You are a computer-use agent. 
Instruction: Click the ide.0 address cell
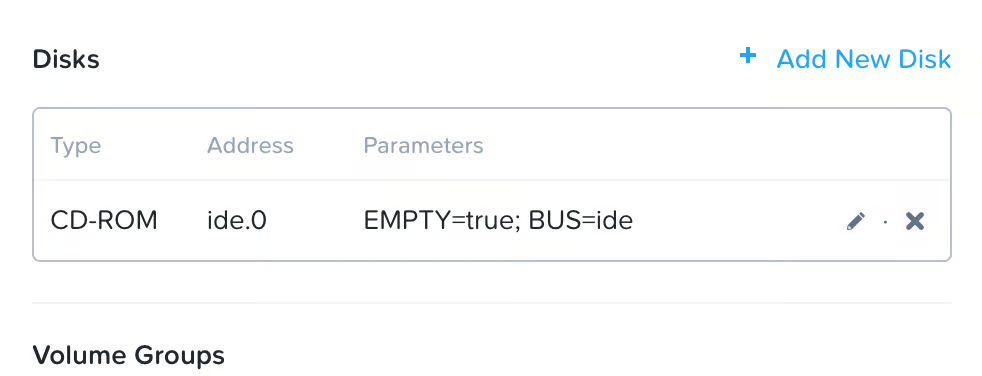click(x=237, y=221)
